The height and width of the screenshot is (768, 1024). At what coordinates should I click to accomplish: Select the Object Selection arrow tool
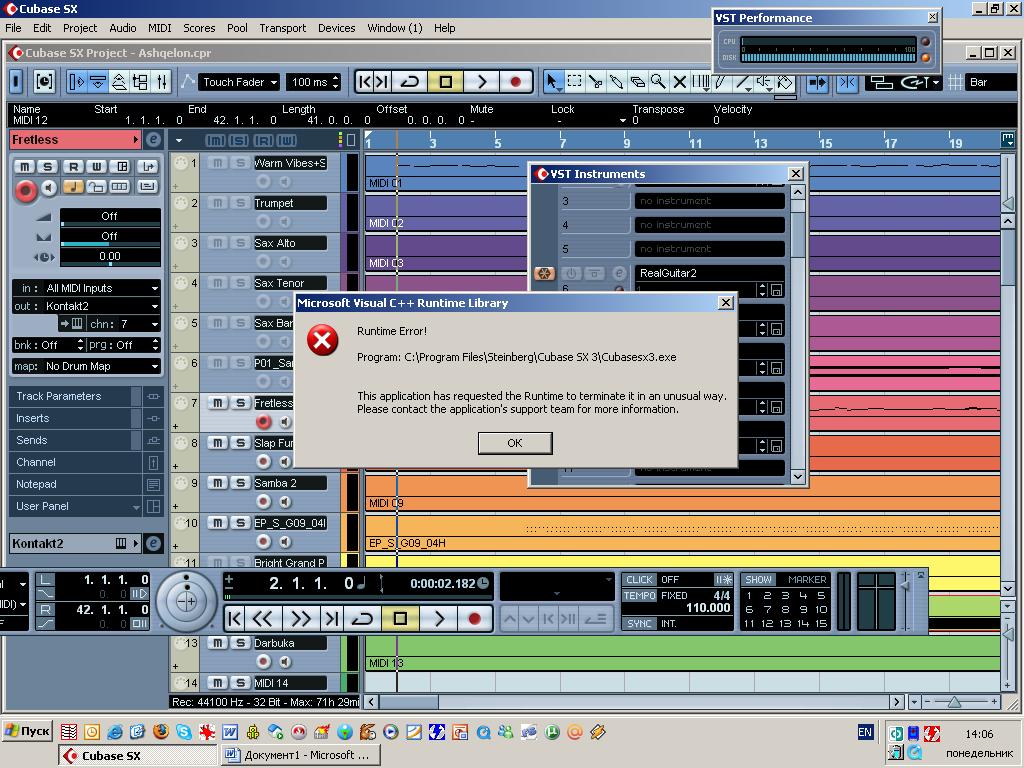click(x=552, y=82)
